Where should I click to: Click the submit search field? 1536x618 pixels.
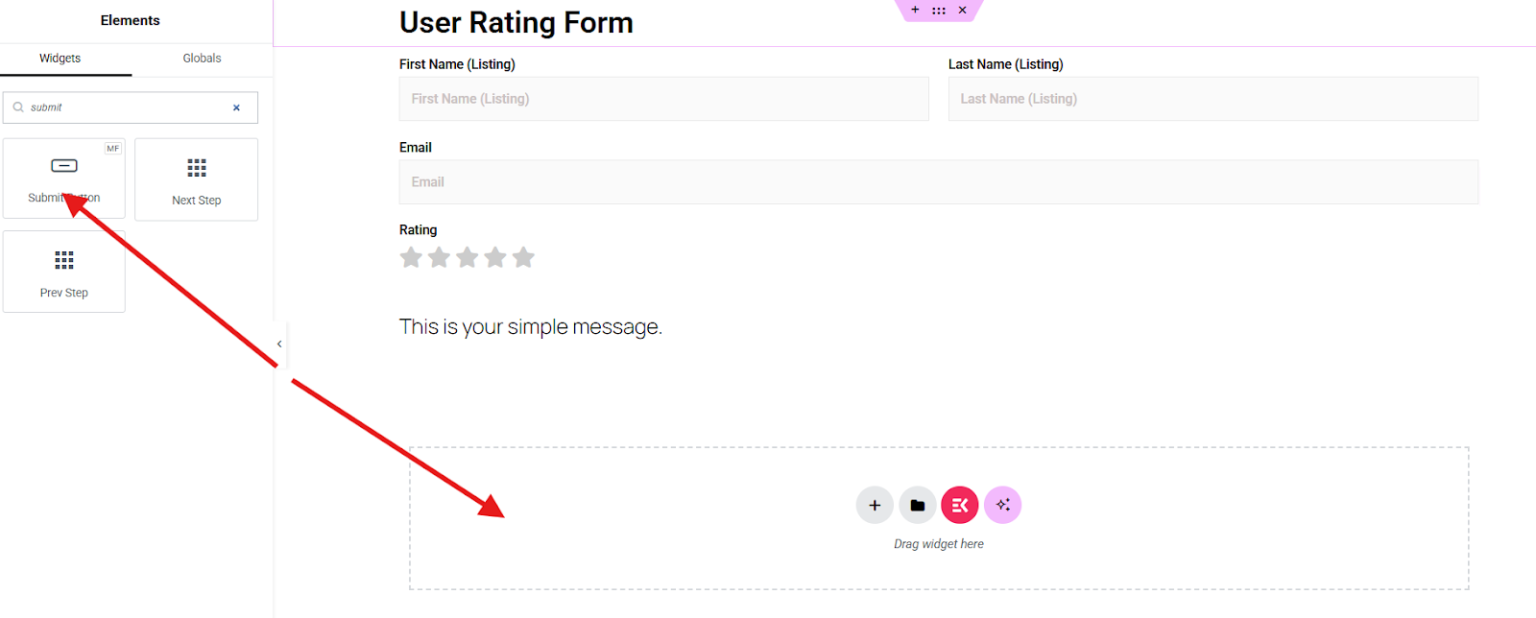pyautogui.click(x=130, y=108)
